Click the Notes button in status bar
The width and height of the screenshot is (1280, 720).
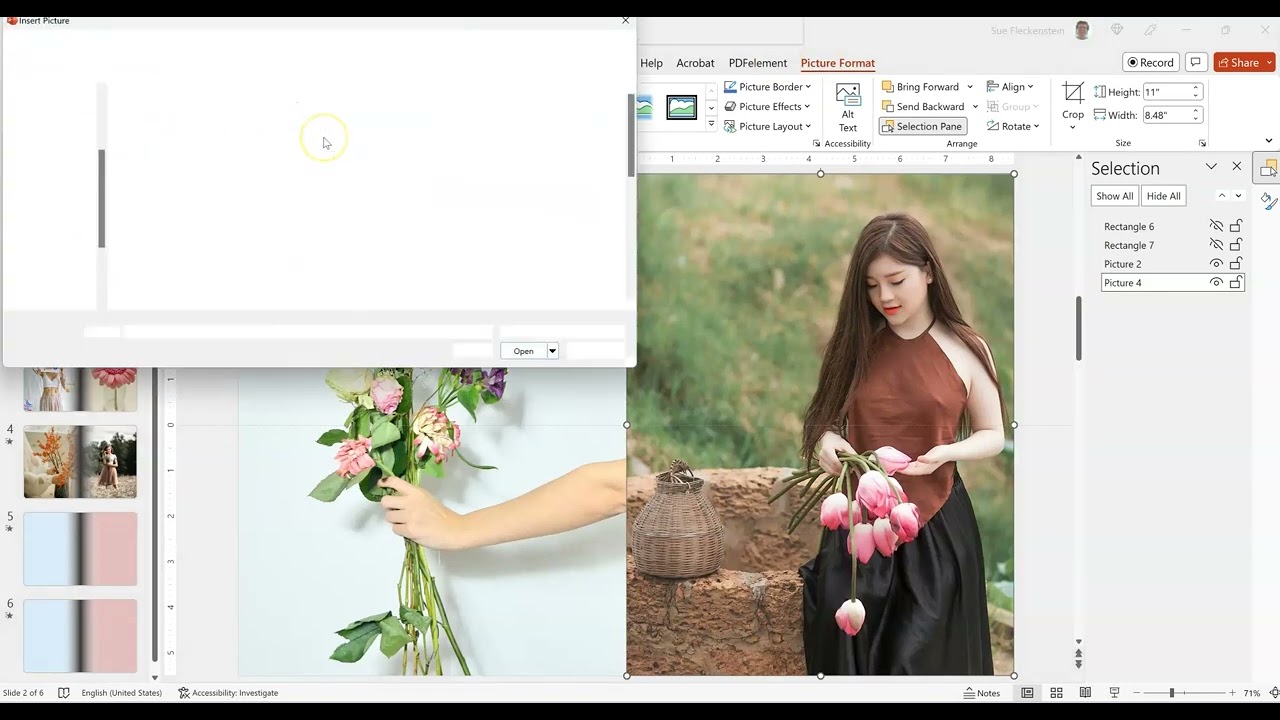coord(982,693)
